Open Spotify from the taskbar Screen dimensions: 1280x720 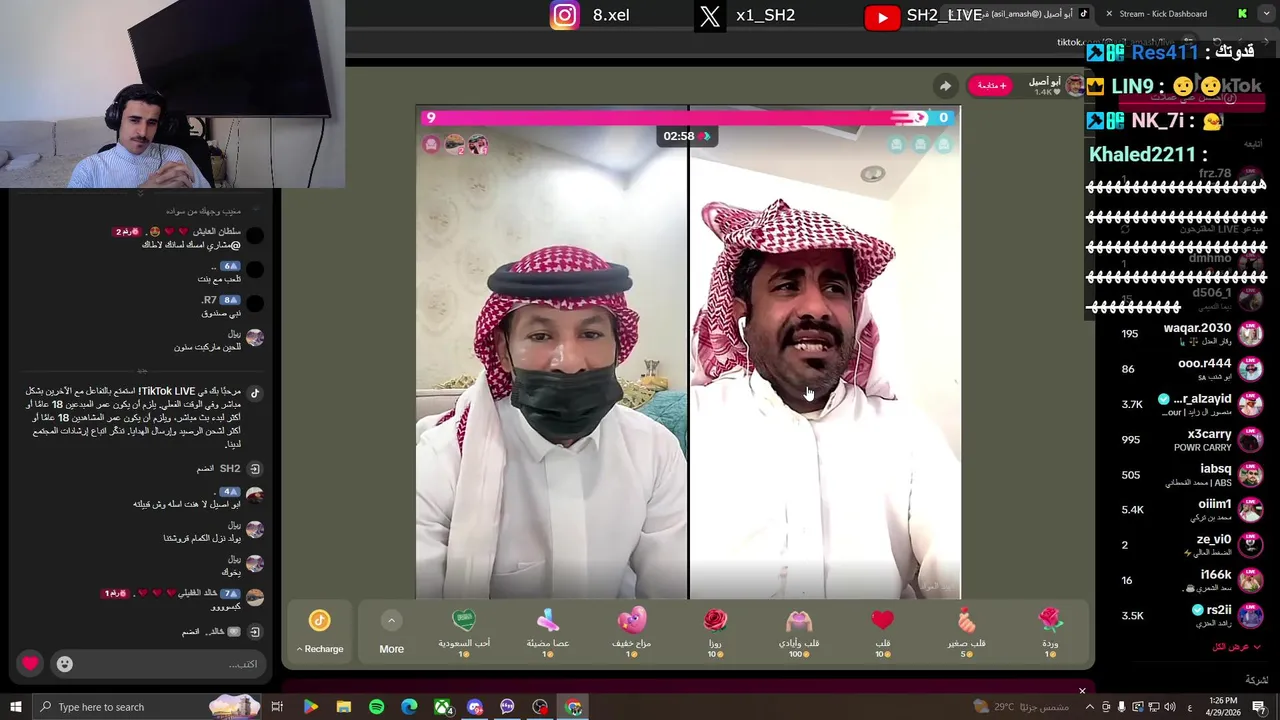[x=376, y=707]
